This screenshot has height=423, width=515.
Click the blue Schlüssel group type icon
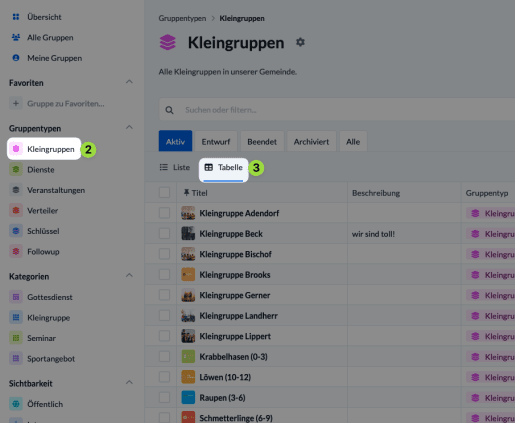point(16,231)
